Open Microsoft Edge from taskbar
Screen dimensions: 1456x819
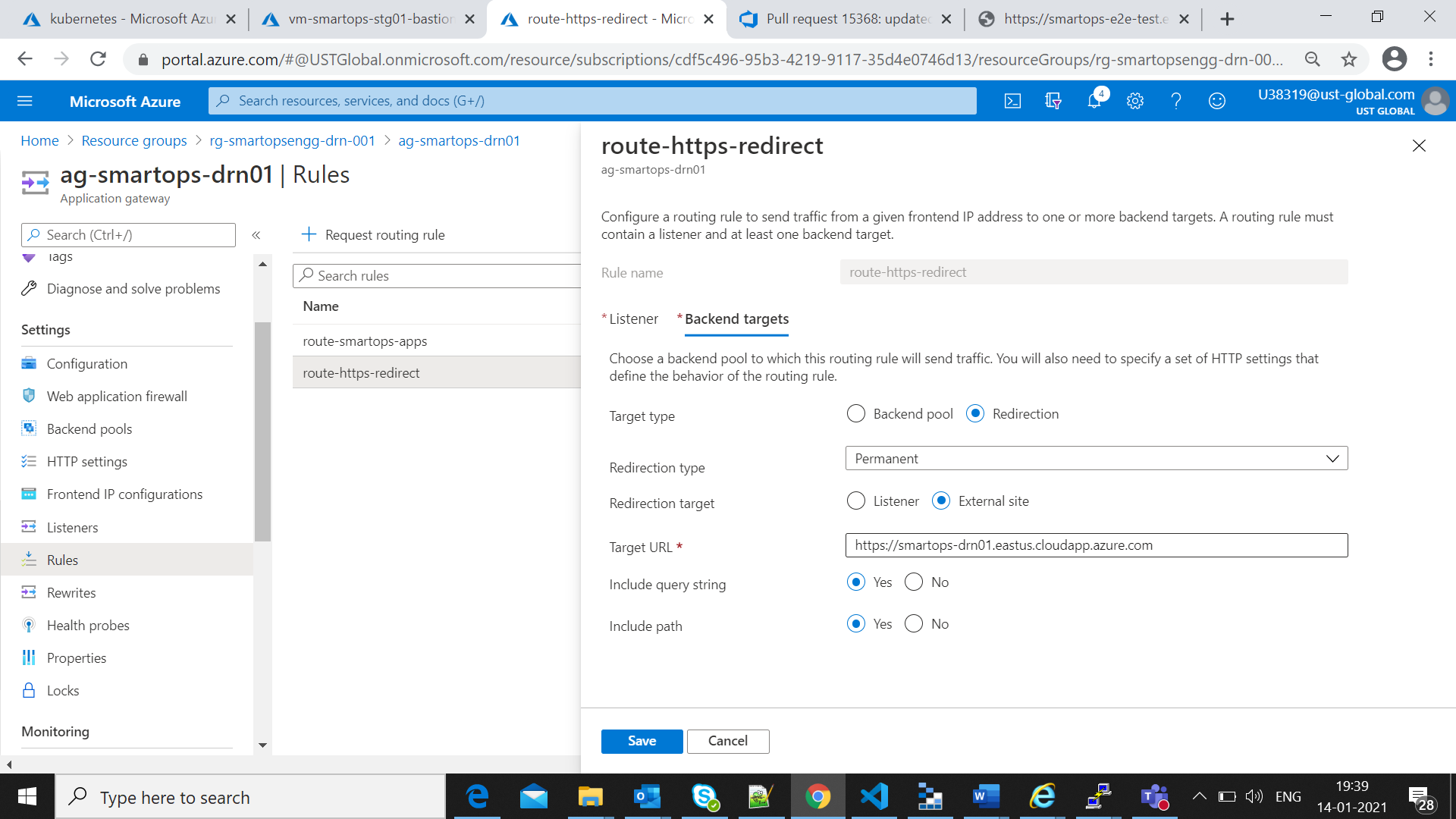point(477,796)
